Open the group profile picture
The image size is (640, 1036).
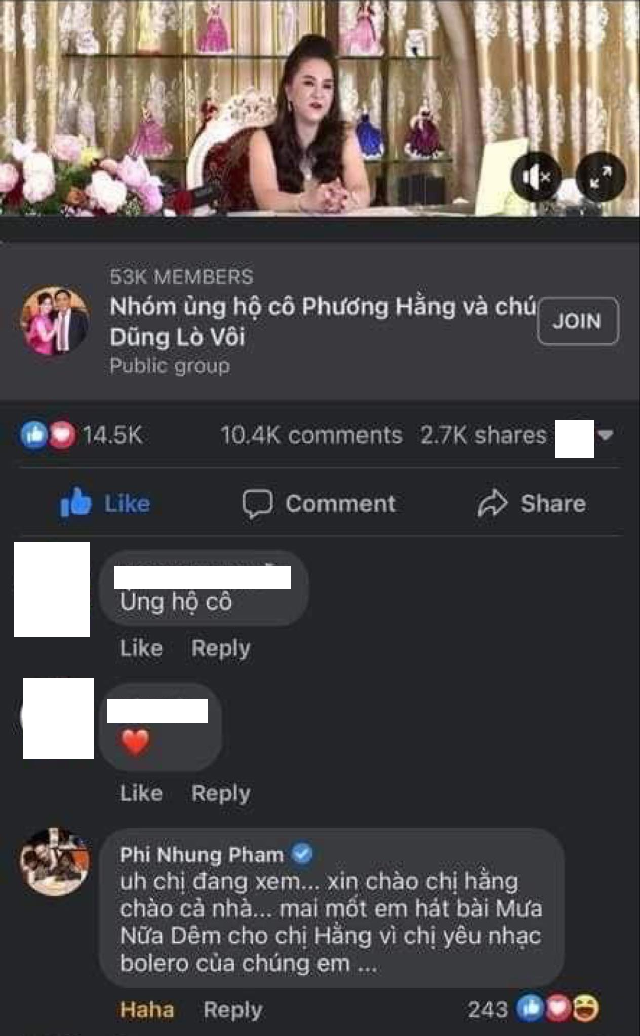55,321
